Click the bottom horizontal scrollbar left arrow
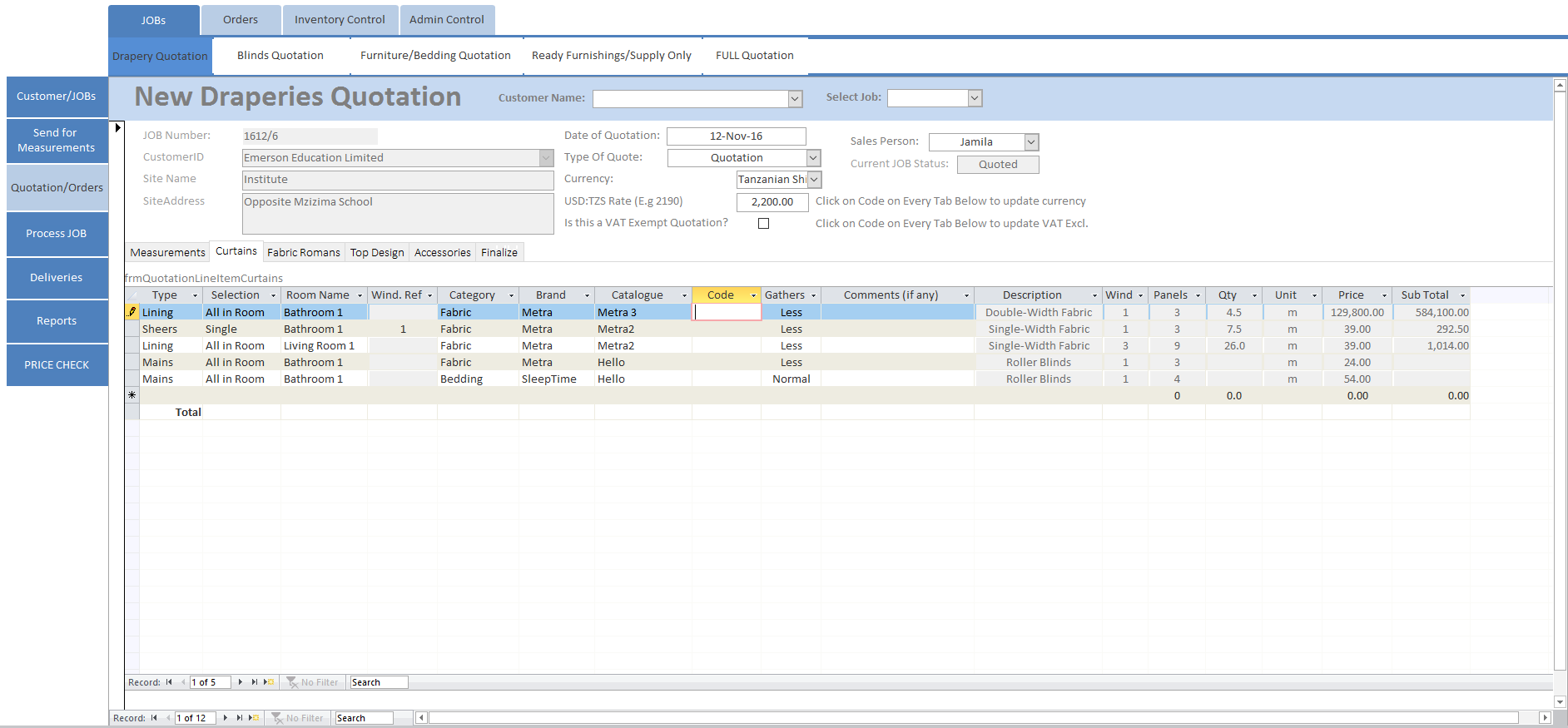The height and width of the screenshot is (728, 1568). coord(421,718)
